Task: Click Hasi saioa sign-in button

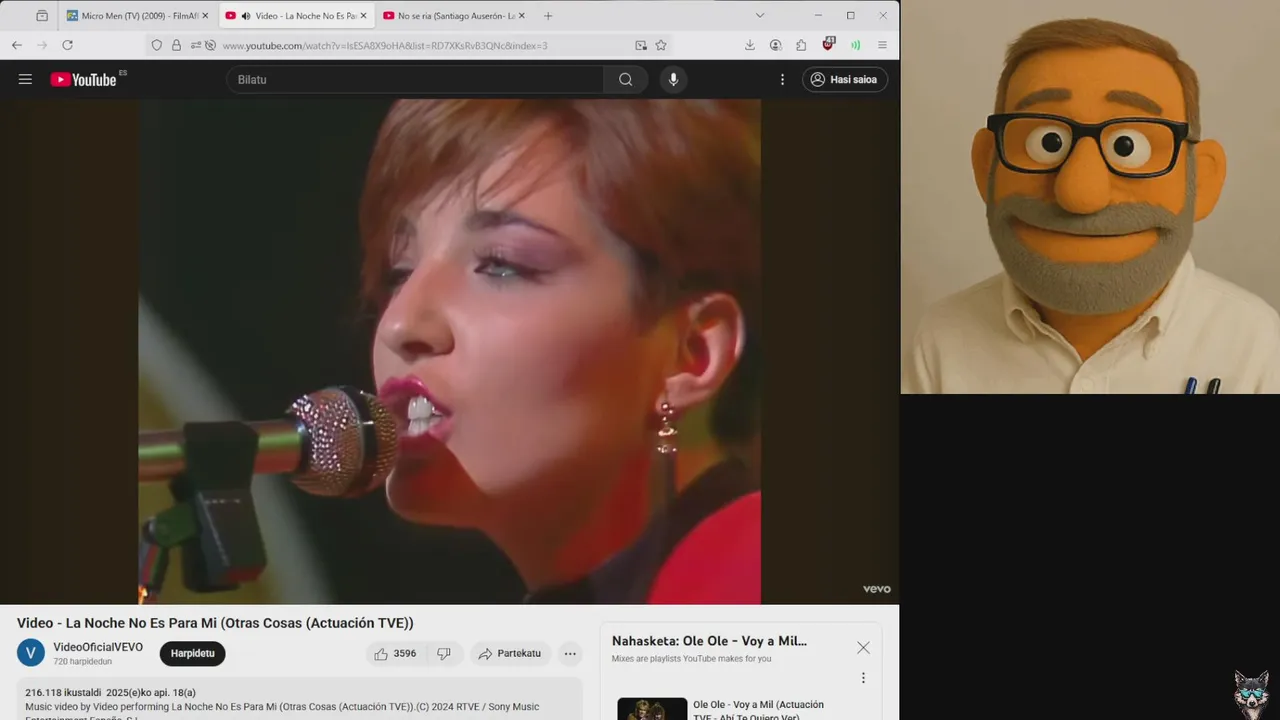Action: 845,79
